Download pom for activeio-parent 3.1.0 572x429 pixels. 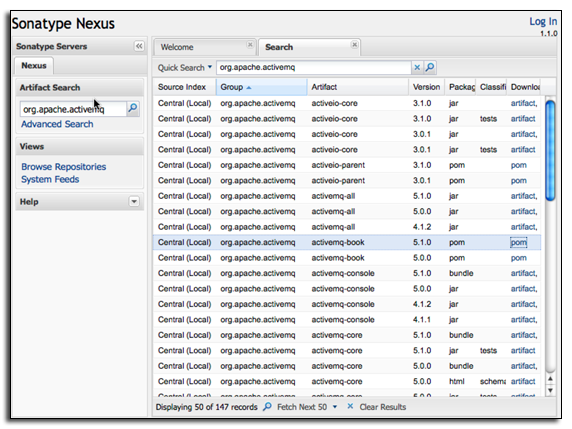click(518, 165)
